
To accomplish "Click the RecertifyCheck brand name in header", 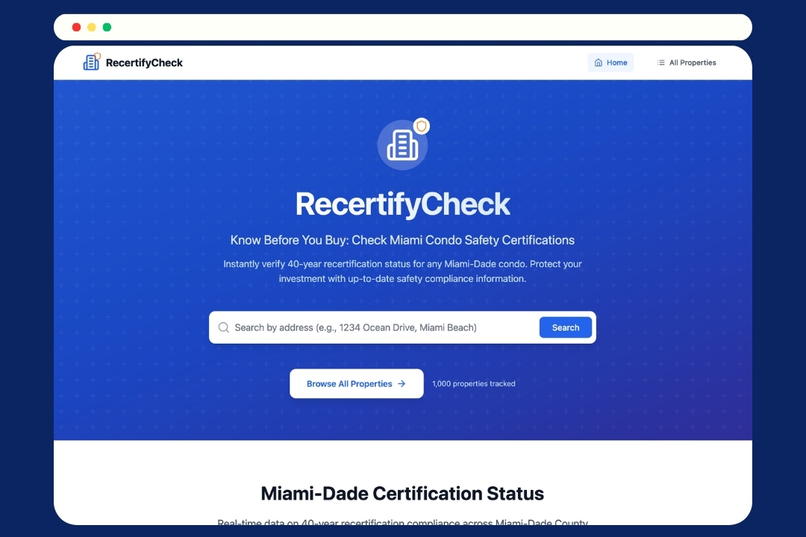I will 144,63.
